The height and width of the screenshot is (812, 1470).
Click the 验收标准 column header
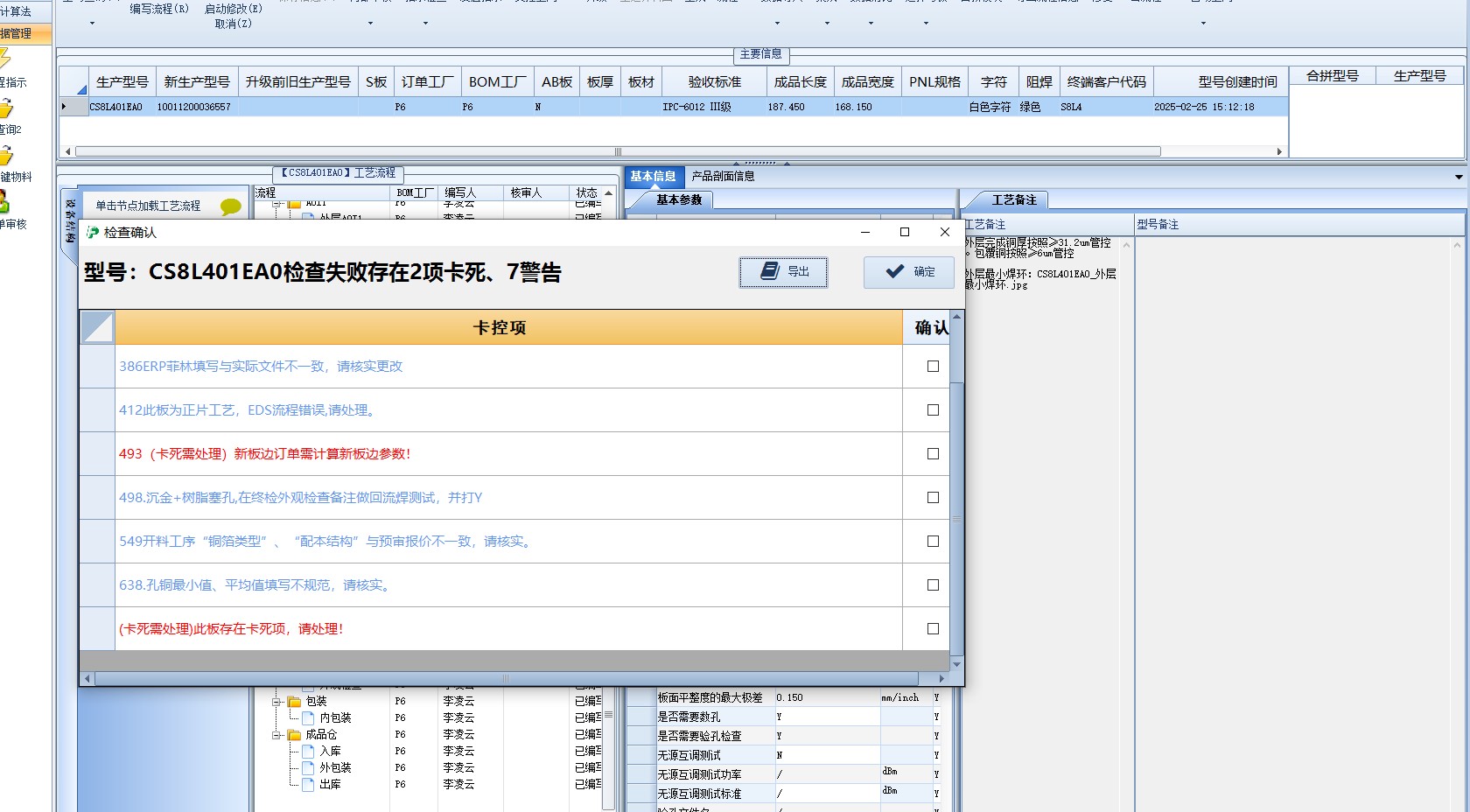pos(715,81)
